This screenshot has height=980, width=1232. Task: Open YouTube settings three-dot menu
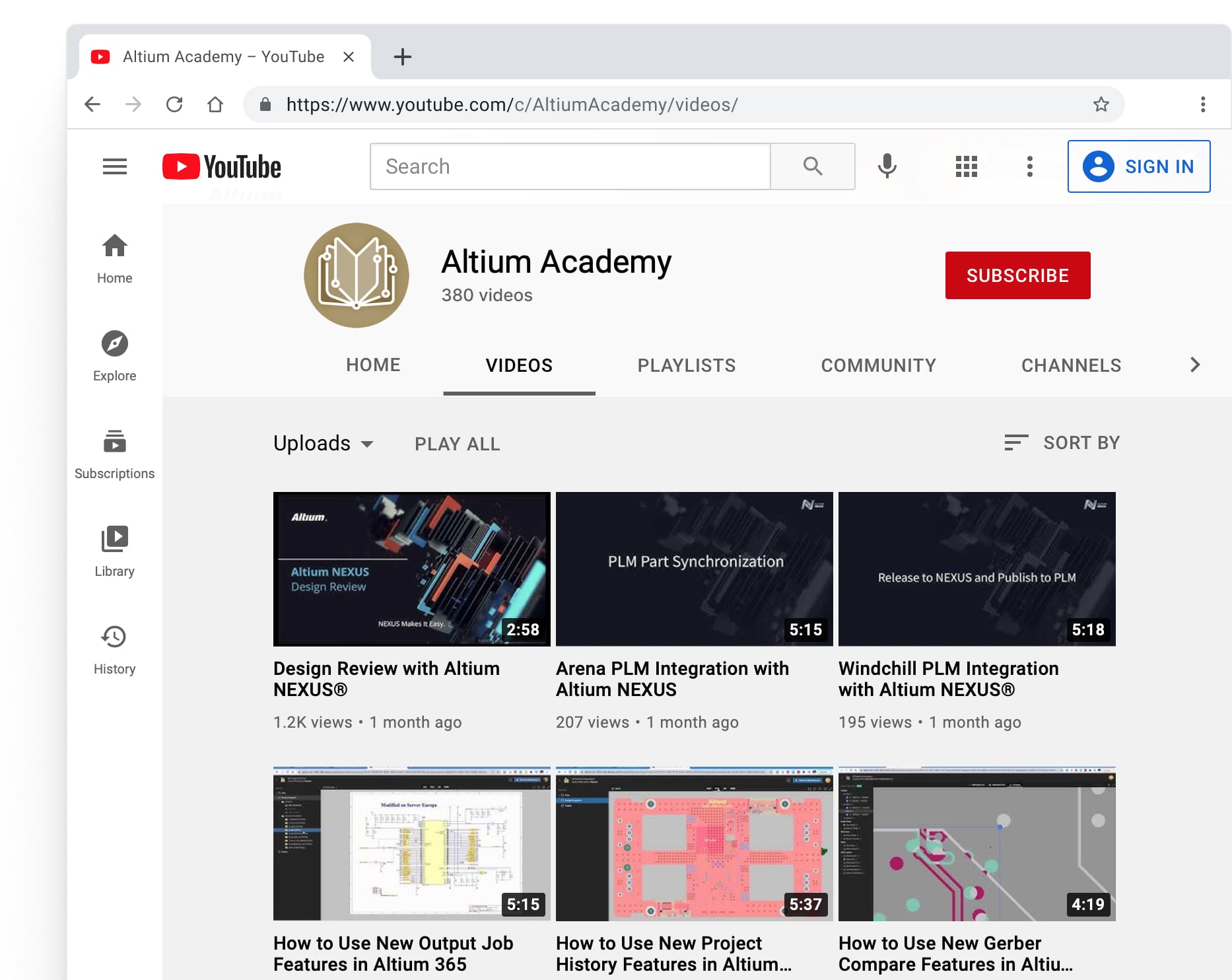click(x=1029, y=166)
